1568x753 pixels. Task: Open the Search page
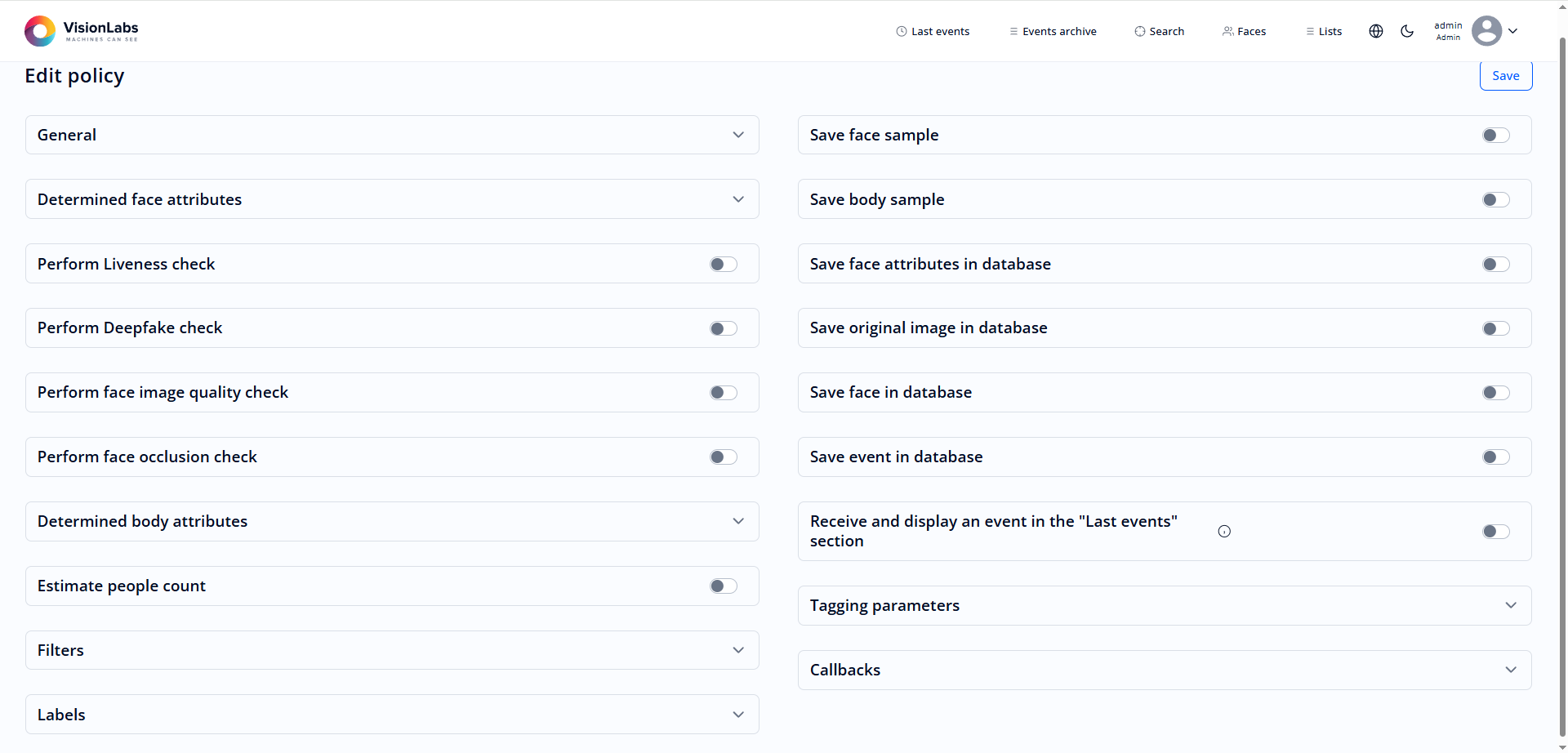tap(1159, 32)
